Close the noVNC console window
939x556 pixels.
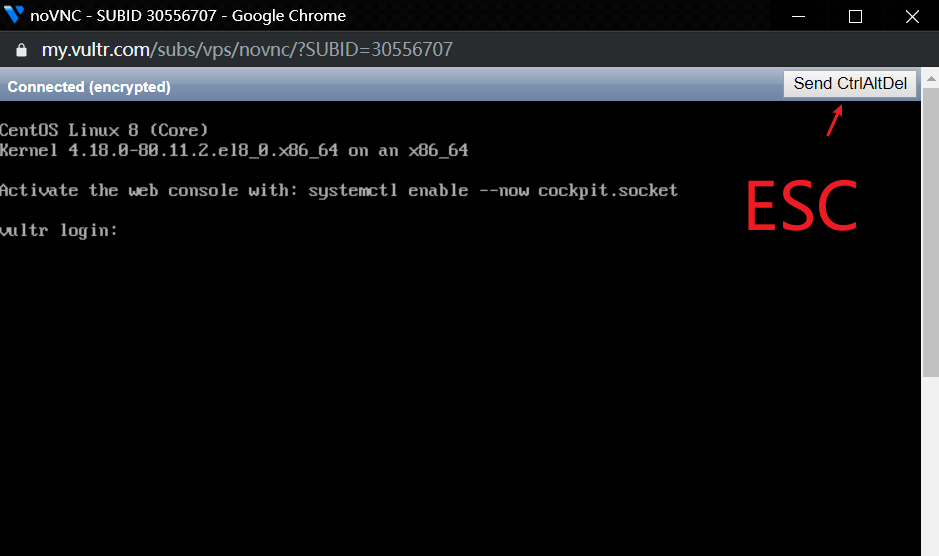[x=911, y=16]
